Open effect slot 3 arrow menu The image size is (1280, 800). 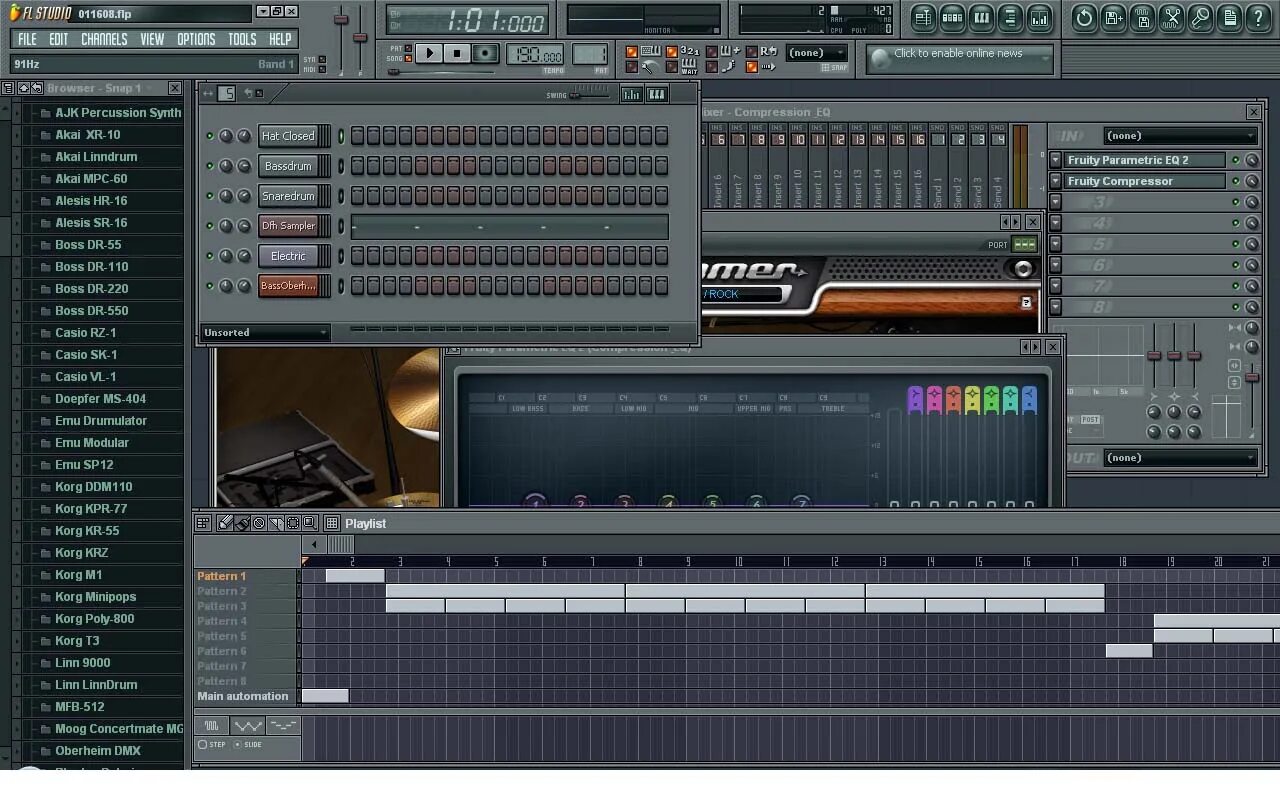pyautogui.click(x=1055, y=202)
